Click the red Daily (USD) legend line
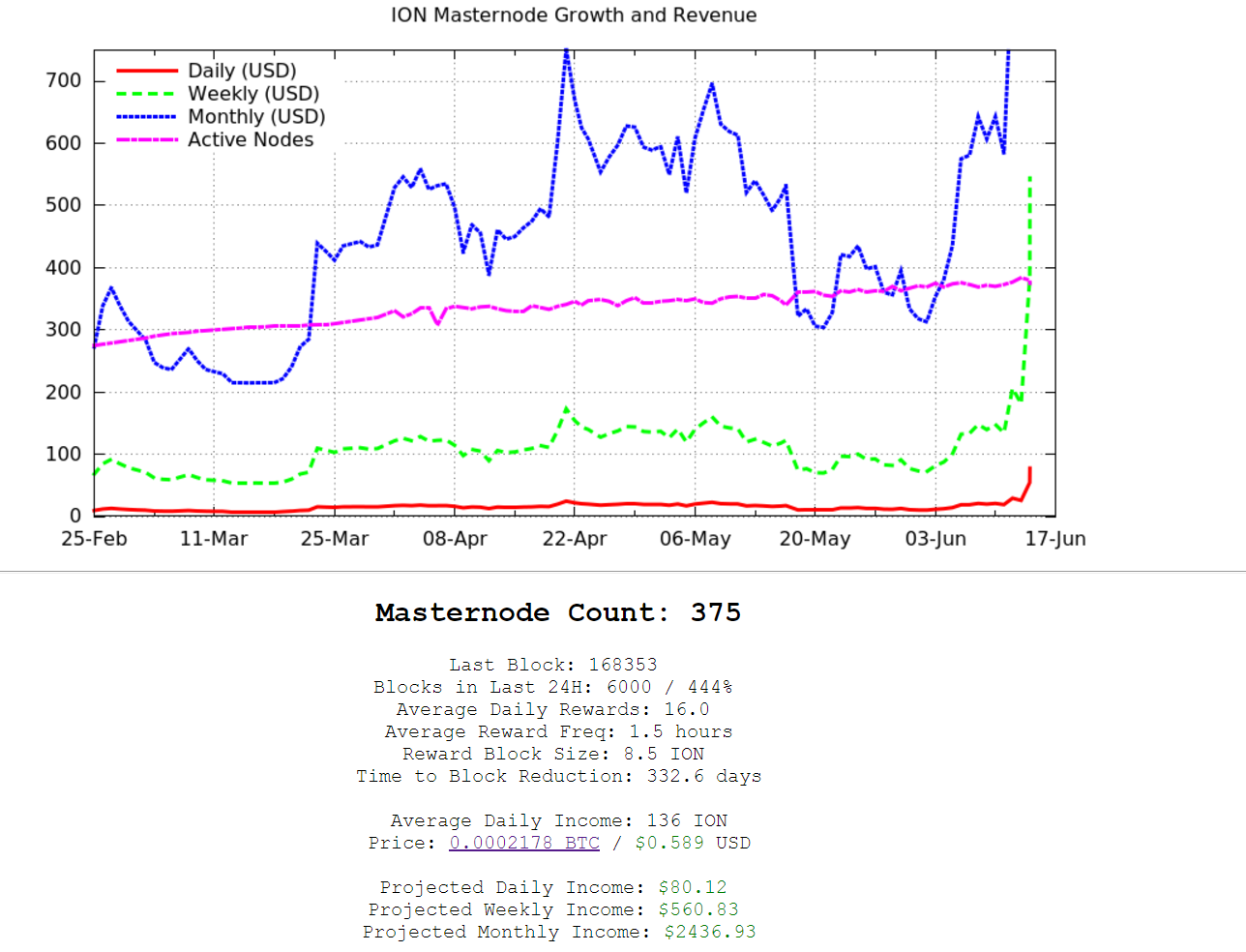This screenshot has width=1246, height=952. (147, 71)
